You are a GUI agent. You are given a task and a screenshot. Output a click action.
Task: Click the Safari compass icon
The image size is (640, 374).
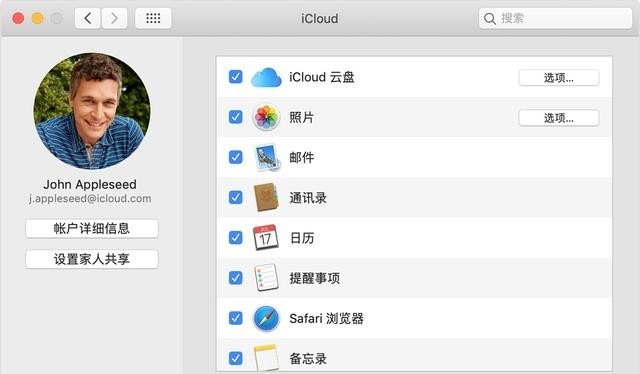point(266,318)
